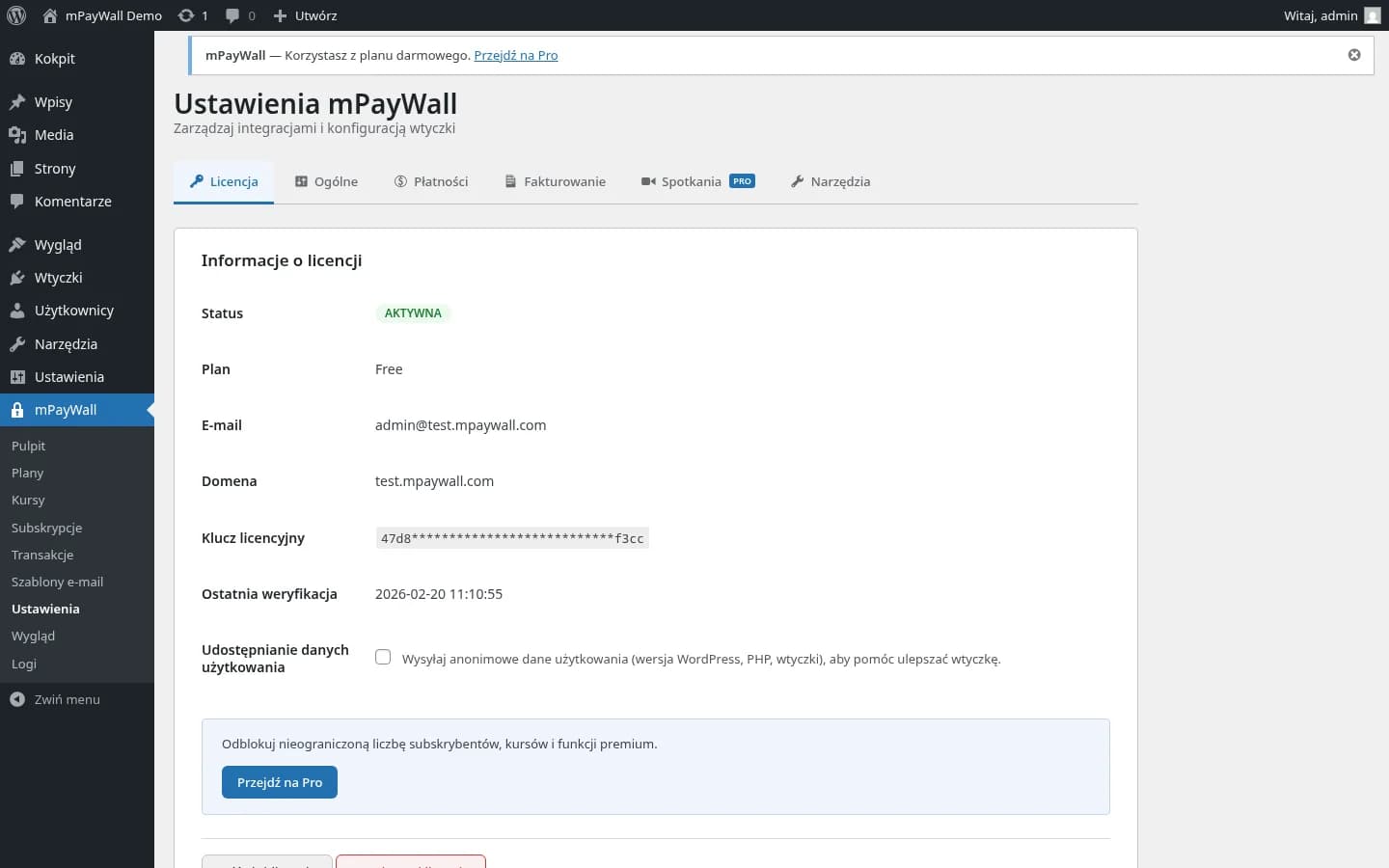Expand the Utwórz create new menu
Screen dimensions: 1389x868
click(x=305, y=15)
